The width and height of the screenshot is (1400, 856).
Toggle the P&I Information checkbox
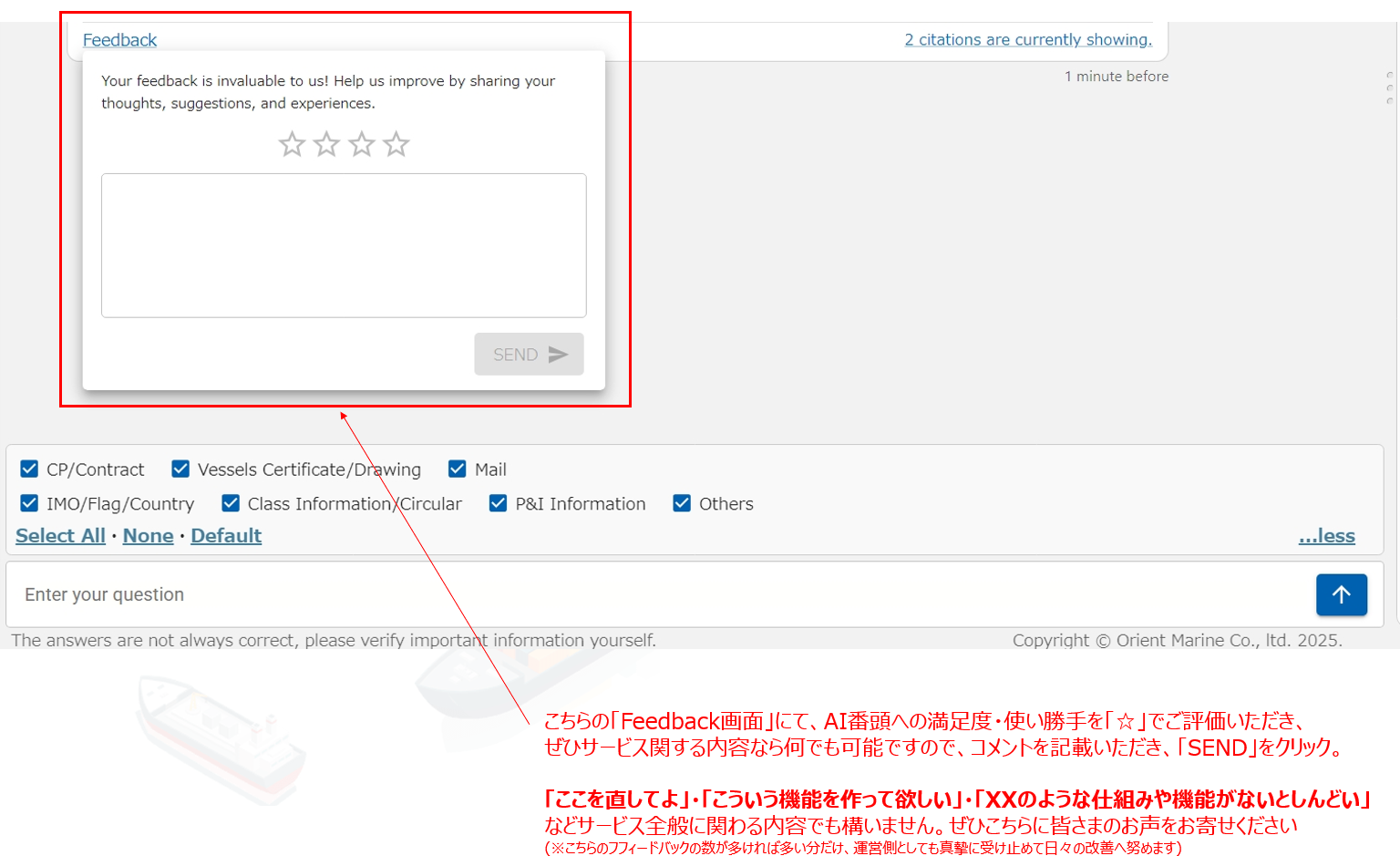click(498, 503)
